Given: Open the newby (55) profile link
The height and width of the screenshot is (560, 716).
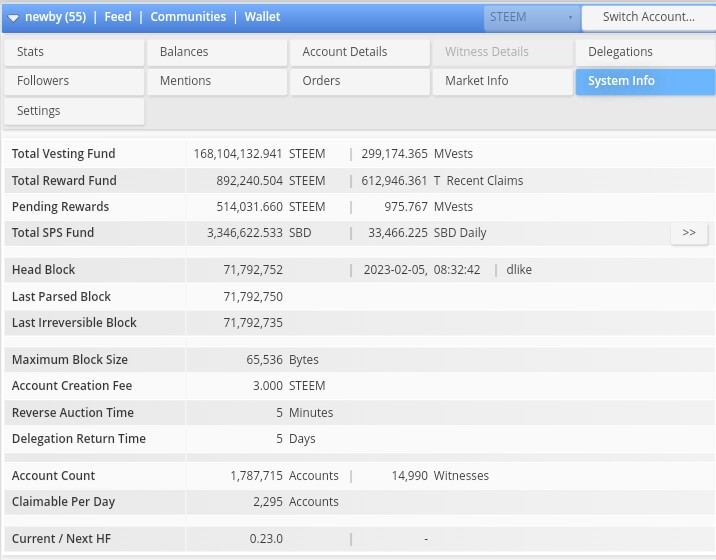Looking at the screenshot, I should pos(55,17).
